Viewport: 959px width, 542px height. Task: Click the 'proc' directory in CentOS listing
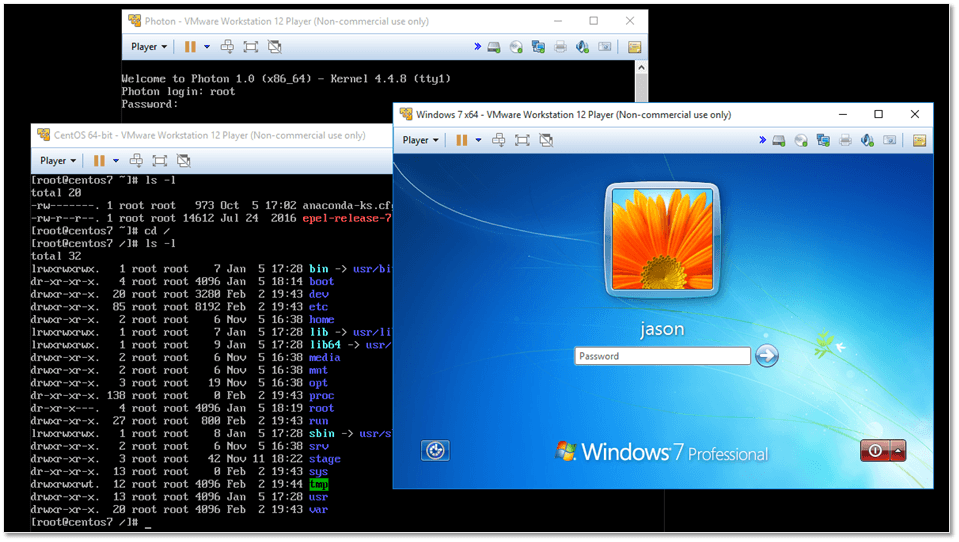322,396
